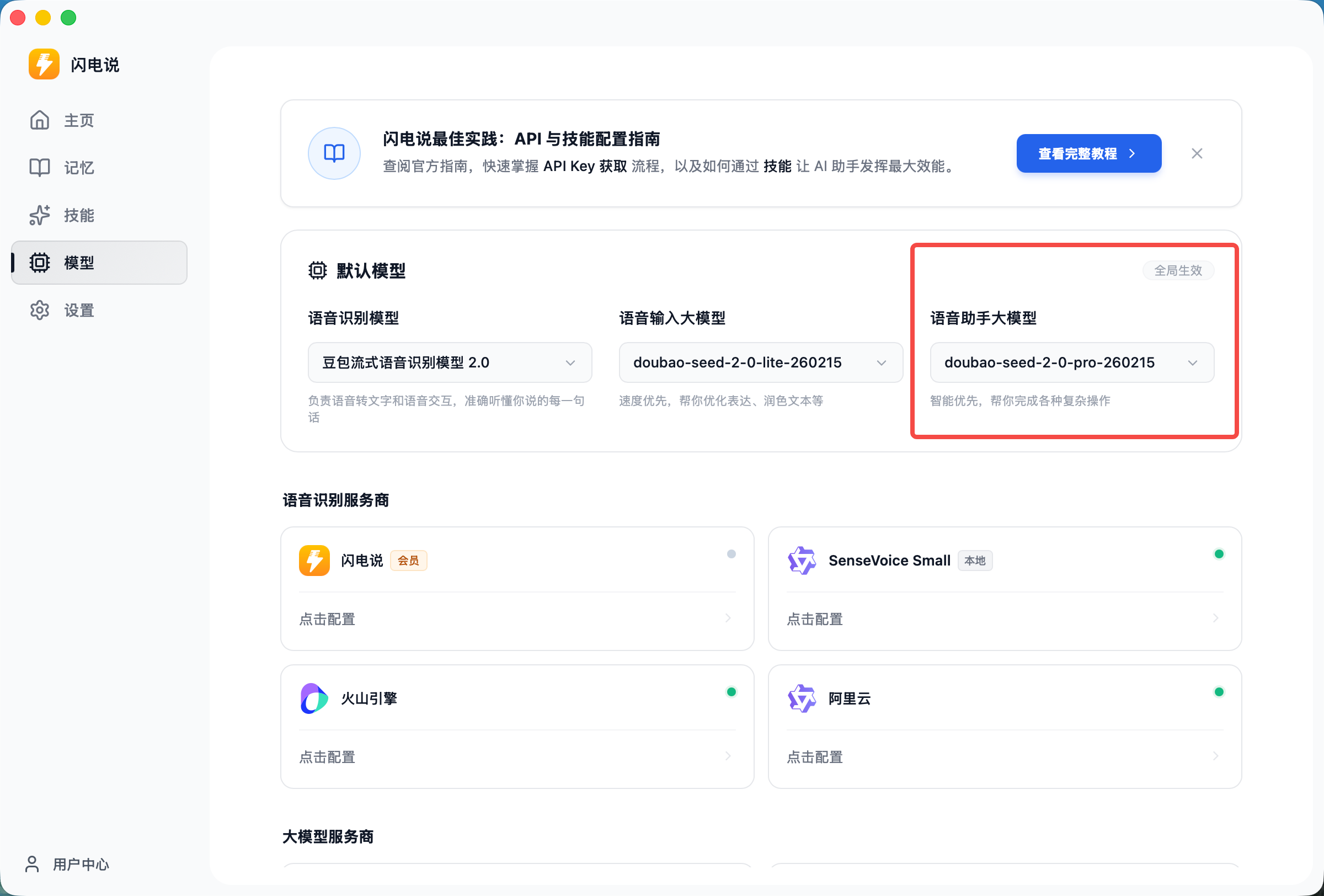Click the 全局生效 badge
1324x896 pixels.
tap(1178, 270)
